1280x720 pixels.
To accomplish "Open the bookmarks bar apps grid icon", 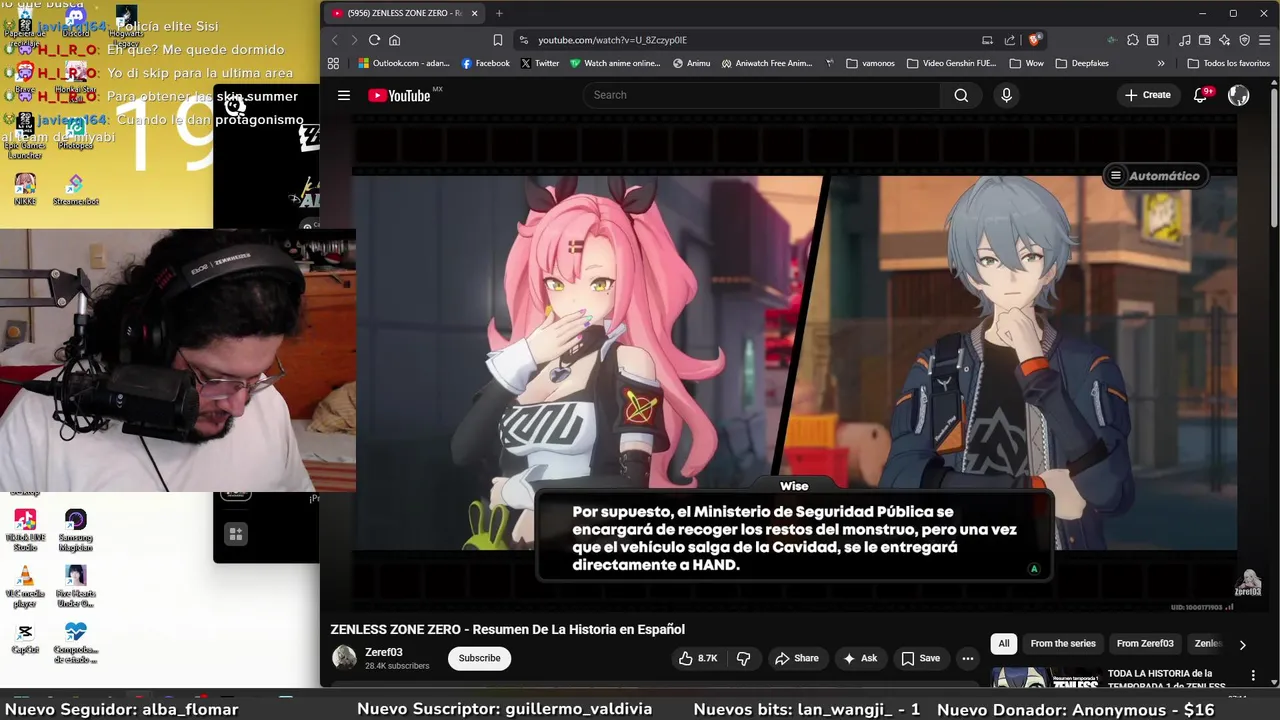I will click(x=333, y=63).
